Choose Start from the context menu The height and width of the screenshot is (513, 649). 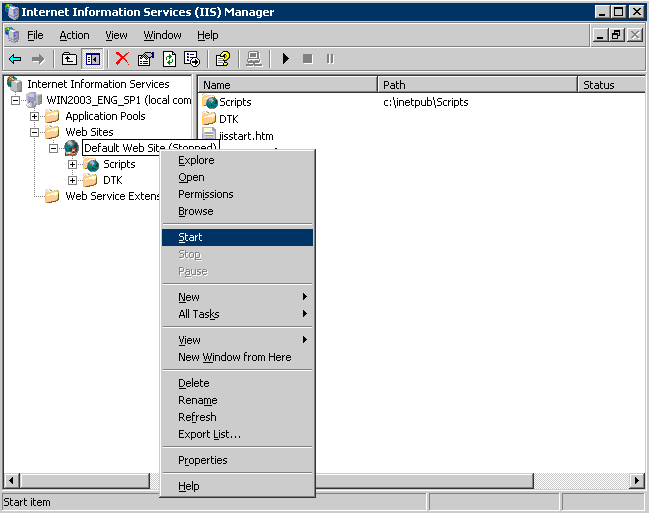point(190,237)
